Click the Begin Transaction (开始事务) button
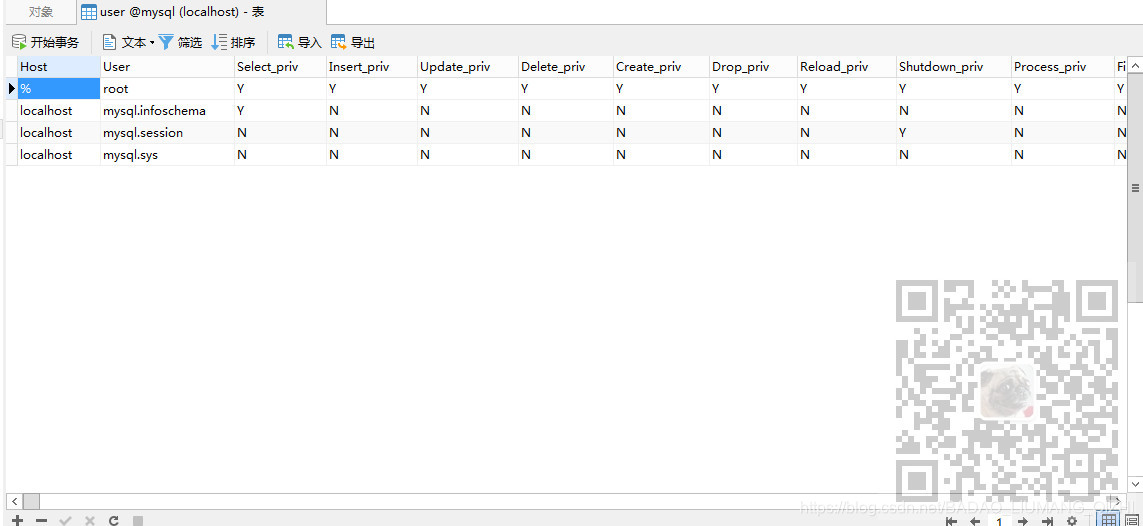Viewport: 1143px width, 526px height. click(45, 42)
